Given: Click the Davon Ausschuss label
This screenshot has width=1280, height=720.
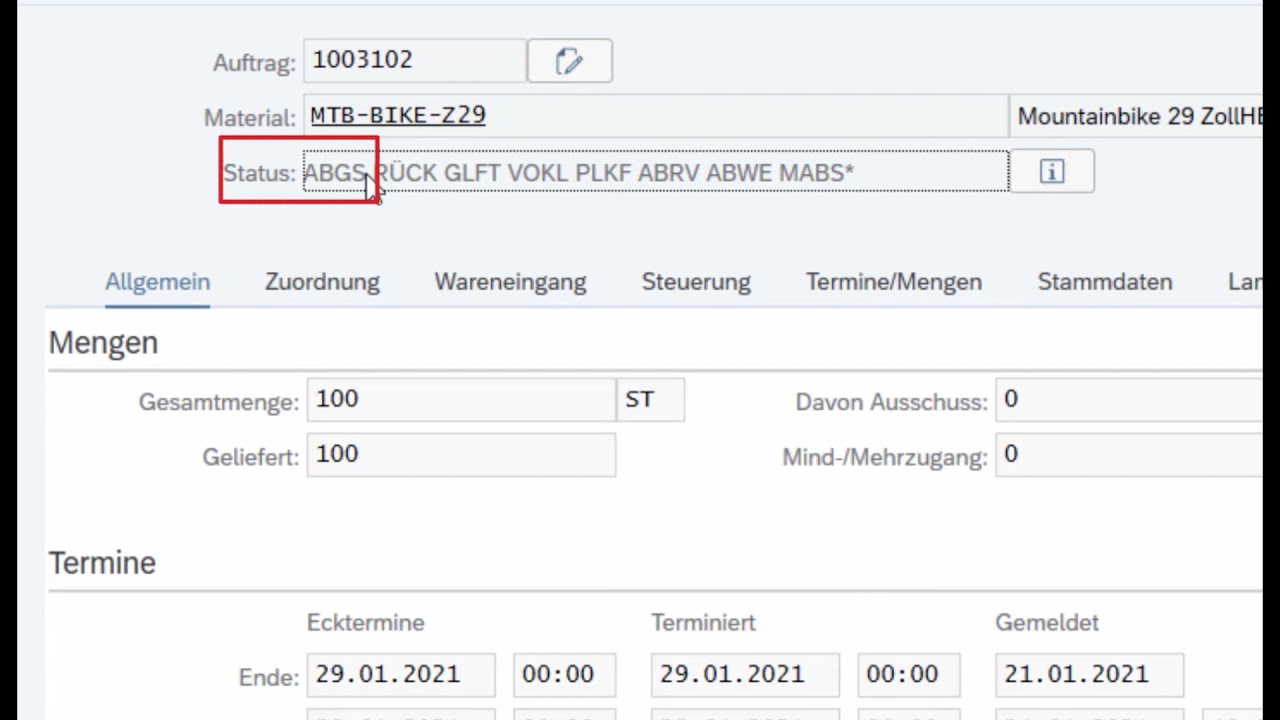Looking at the screenshot, I should pyautogui.click(x=891, y=402).
